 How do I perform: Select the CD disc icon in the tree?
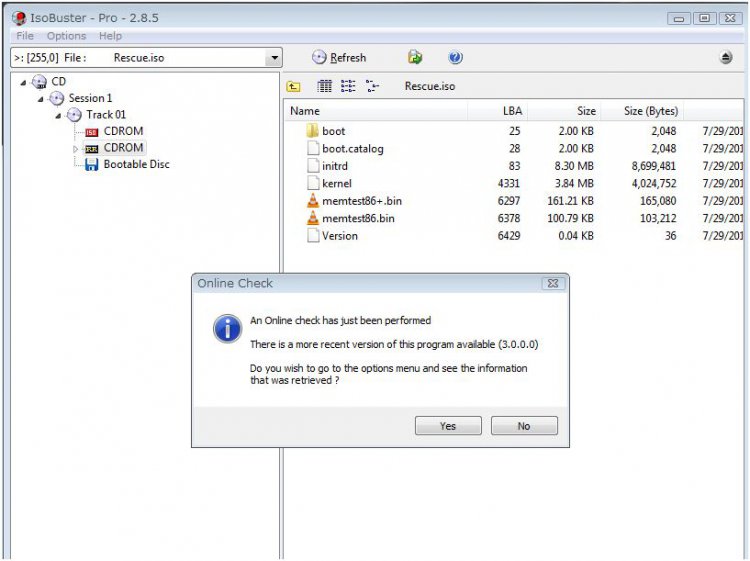point(39,82)
